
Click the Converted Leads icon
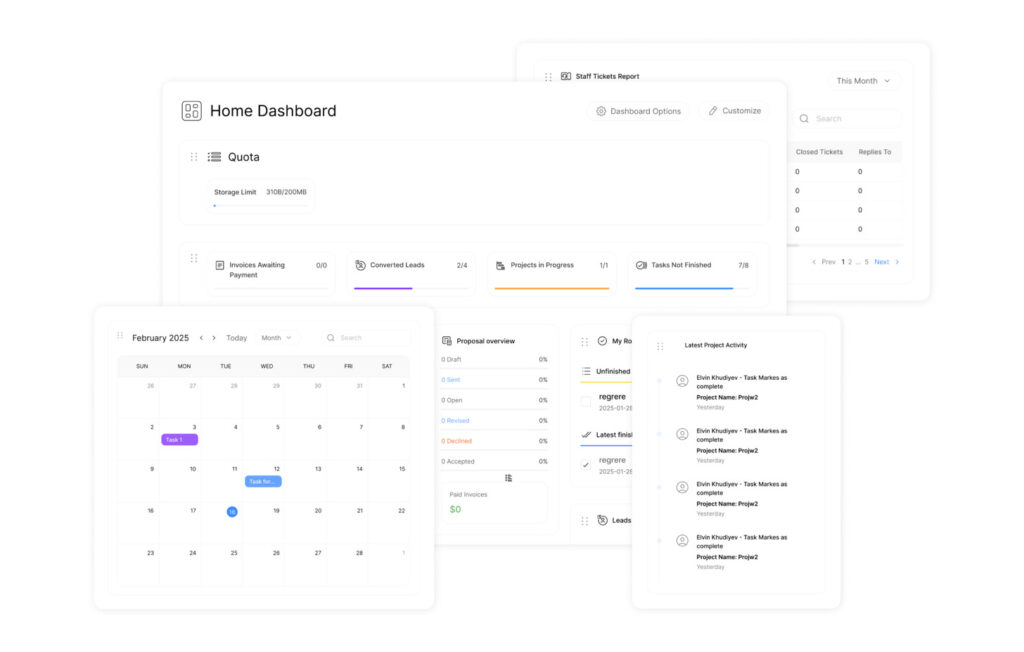click(360, 265)
